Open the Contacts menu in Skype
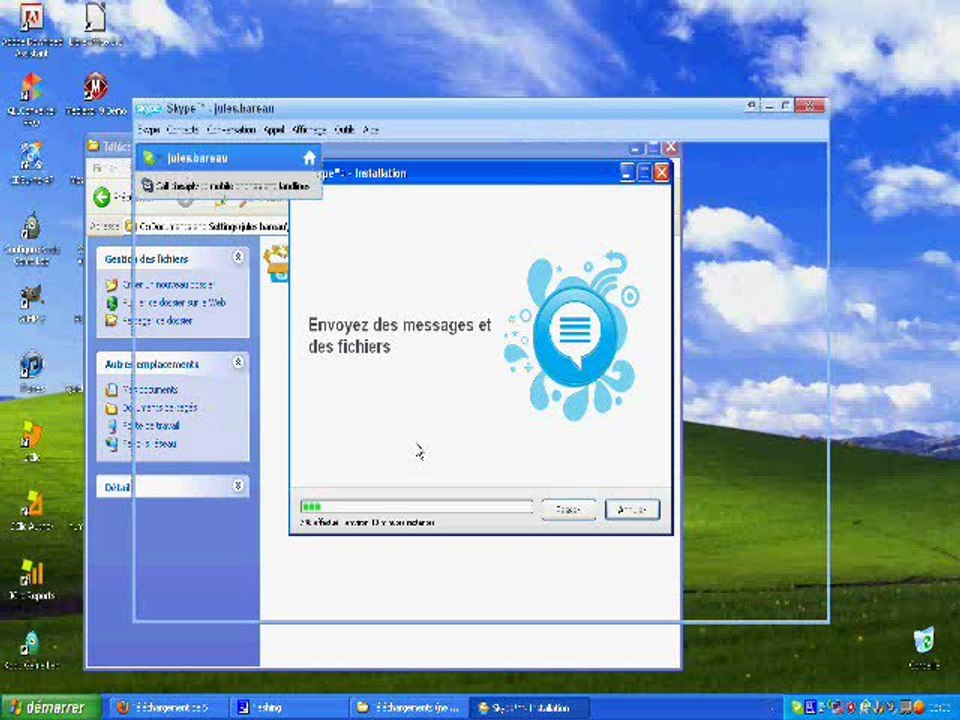960x720 pixels. pyautogui.click(x=182, y=130)
